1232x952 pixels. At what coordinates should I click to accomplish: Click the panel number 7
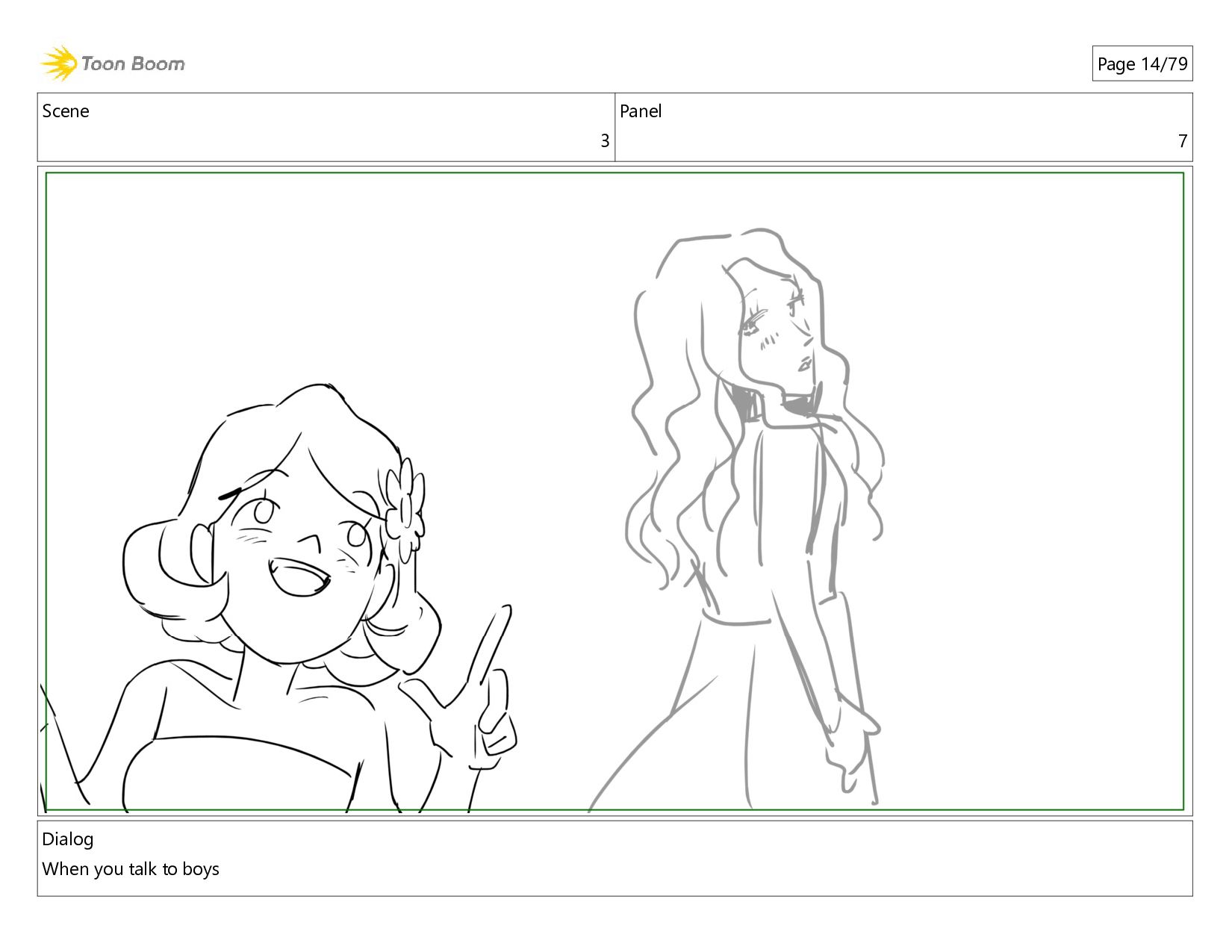[x=1182, y=141]
